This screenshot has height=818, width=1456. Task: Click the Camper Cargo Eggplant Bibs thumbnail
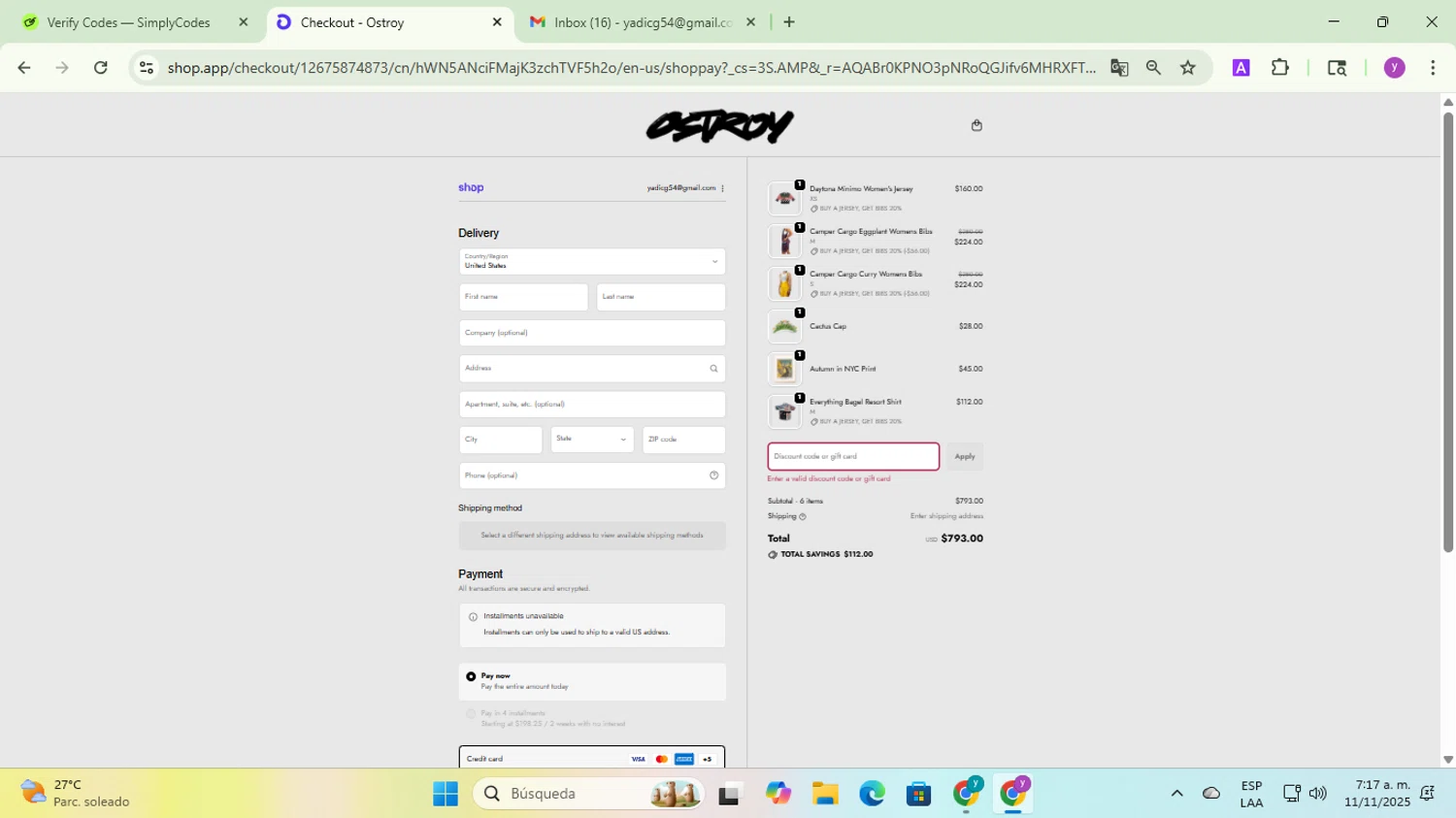click(784, 242)
